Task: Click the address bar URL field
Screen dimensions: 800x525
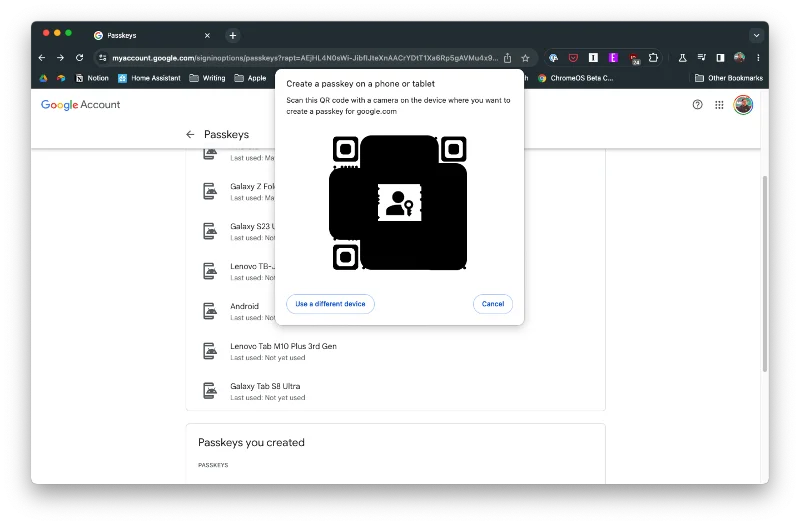Action: [305, 58]
